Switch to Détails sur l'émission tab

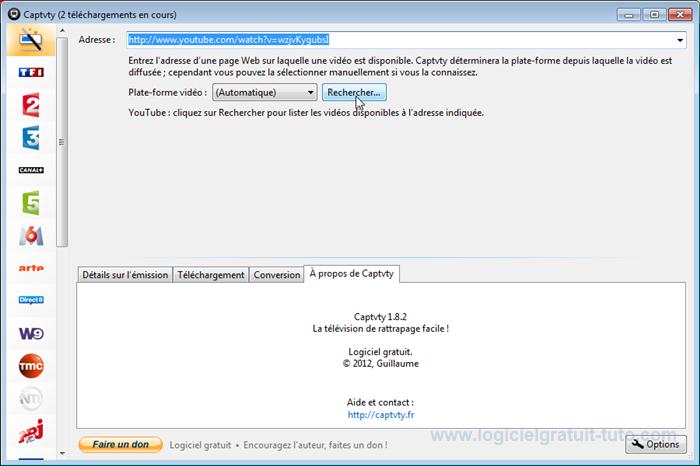[125, 275]
